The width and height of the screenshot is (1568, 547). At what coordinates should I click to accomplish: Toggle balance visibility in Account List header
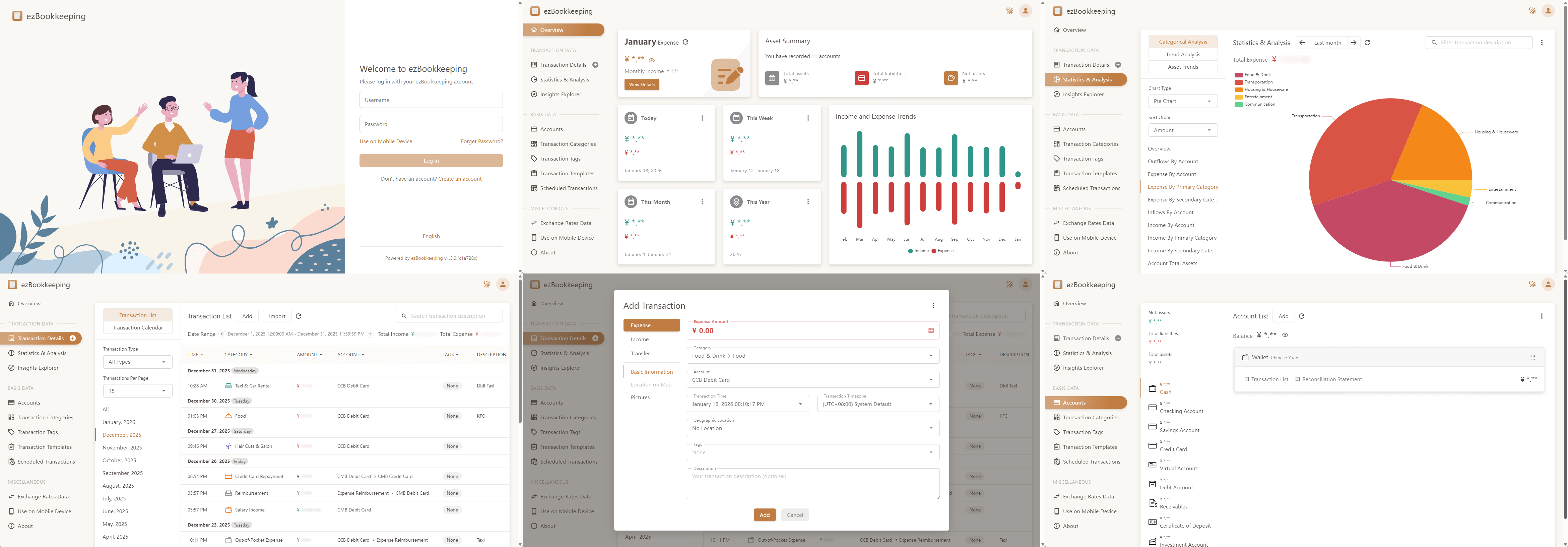pos(1286,335)
